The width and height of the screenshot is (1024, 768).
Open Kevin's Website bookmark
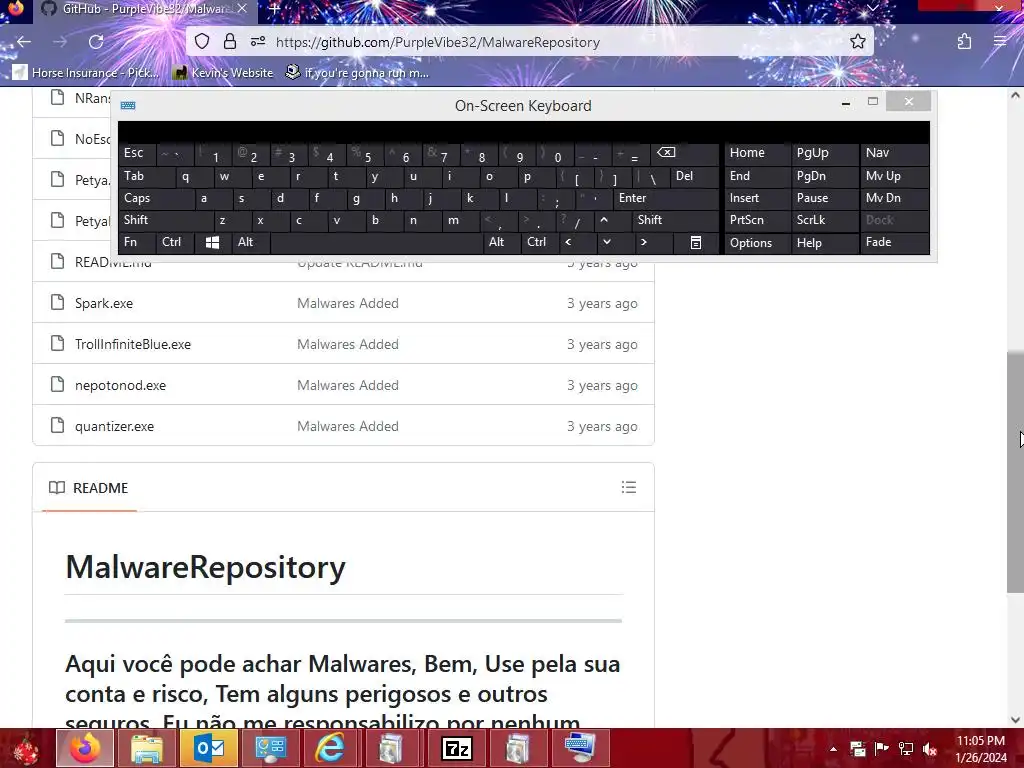223,72
